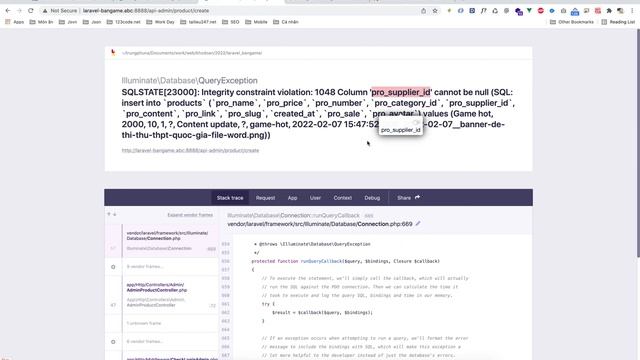The height and width of the screenshot is (360, 640).
Task: Click the 'try {' code line
Action: pos(268,304)
